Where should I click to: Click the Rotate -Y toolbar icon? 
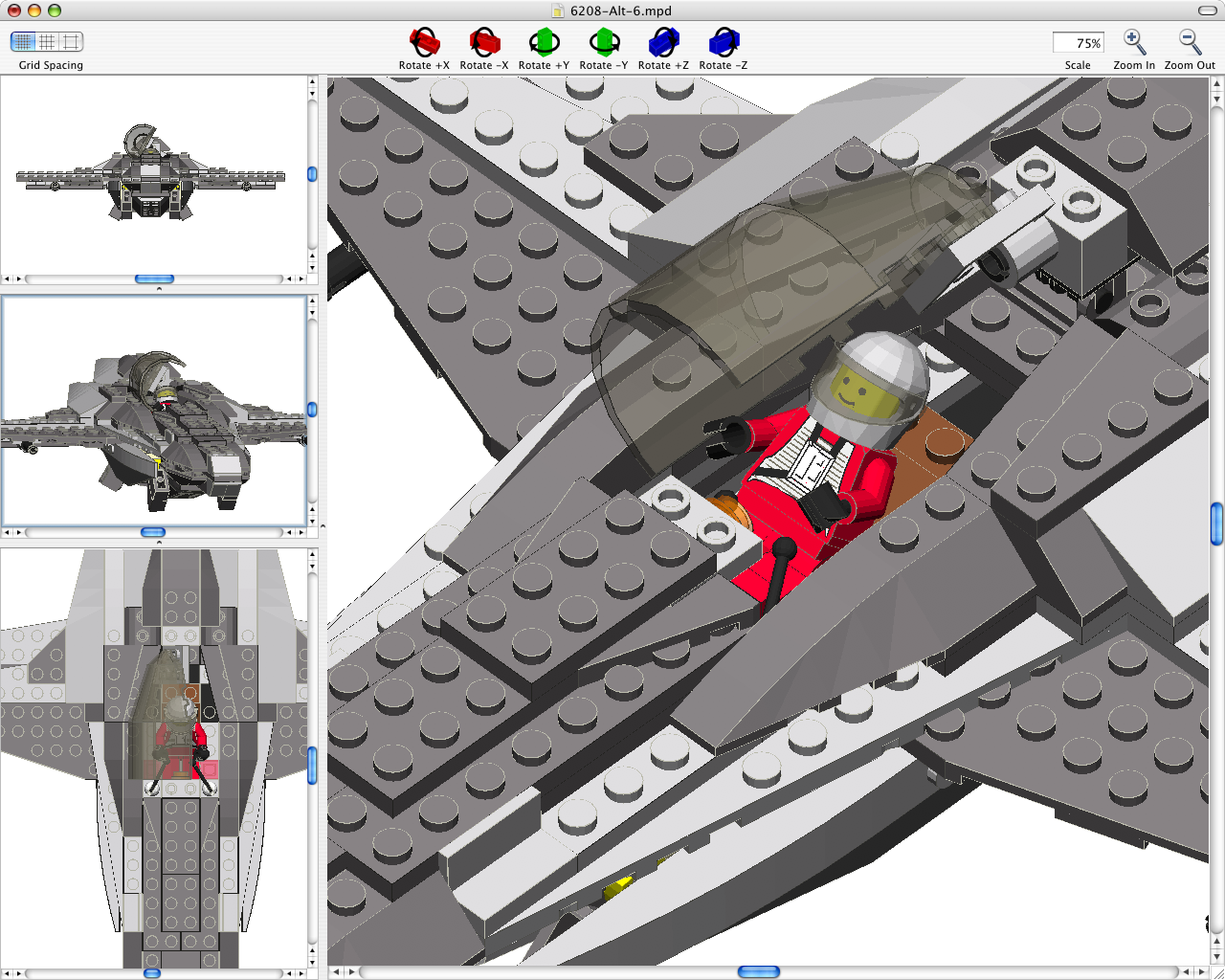pyautogui.click(x=604, y=40)
